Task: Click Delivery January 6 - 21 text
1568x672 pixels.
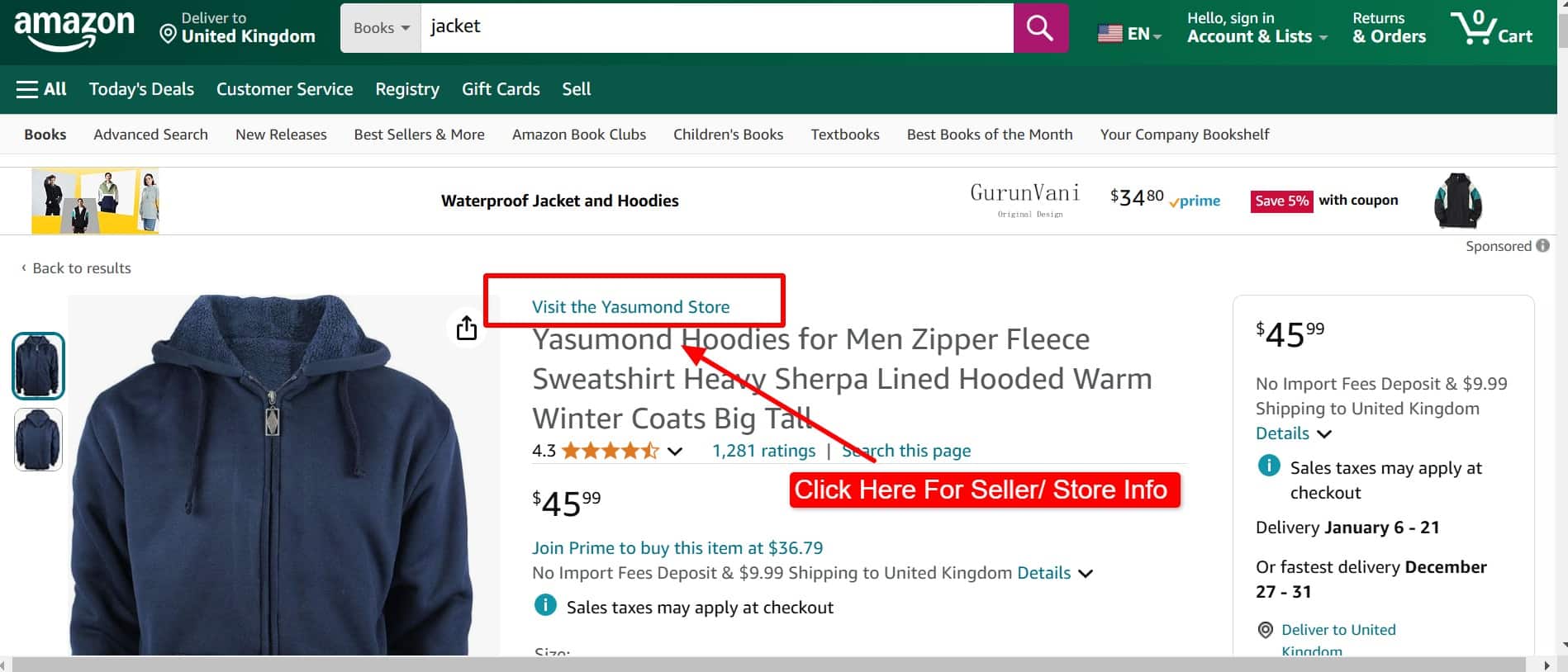Action: [x=1347, y=528]
